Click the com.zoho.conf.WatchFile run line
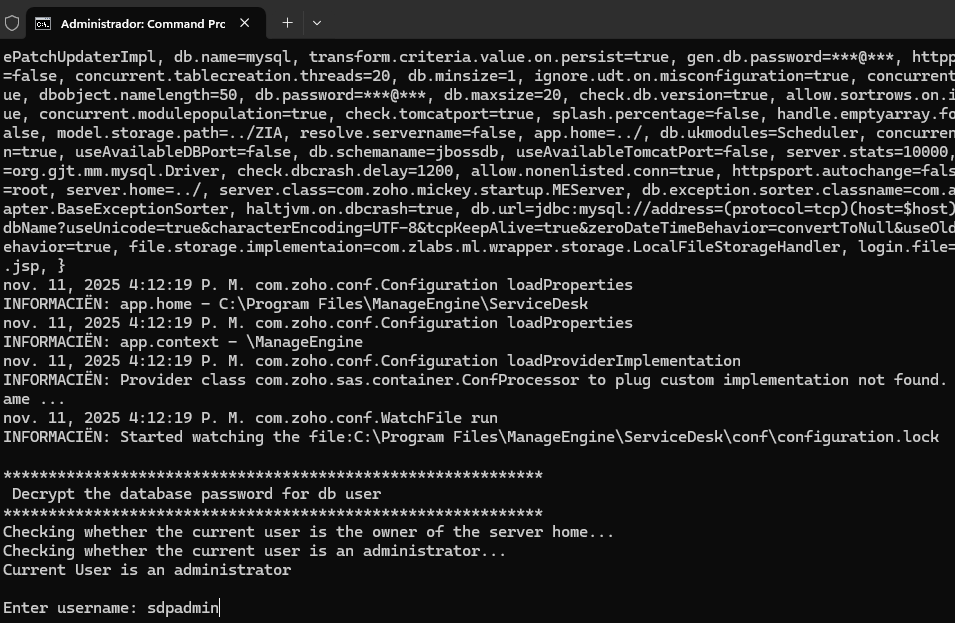Image resolution: width=955 pixels, height=623 pixels. click(x=250, y=418)
